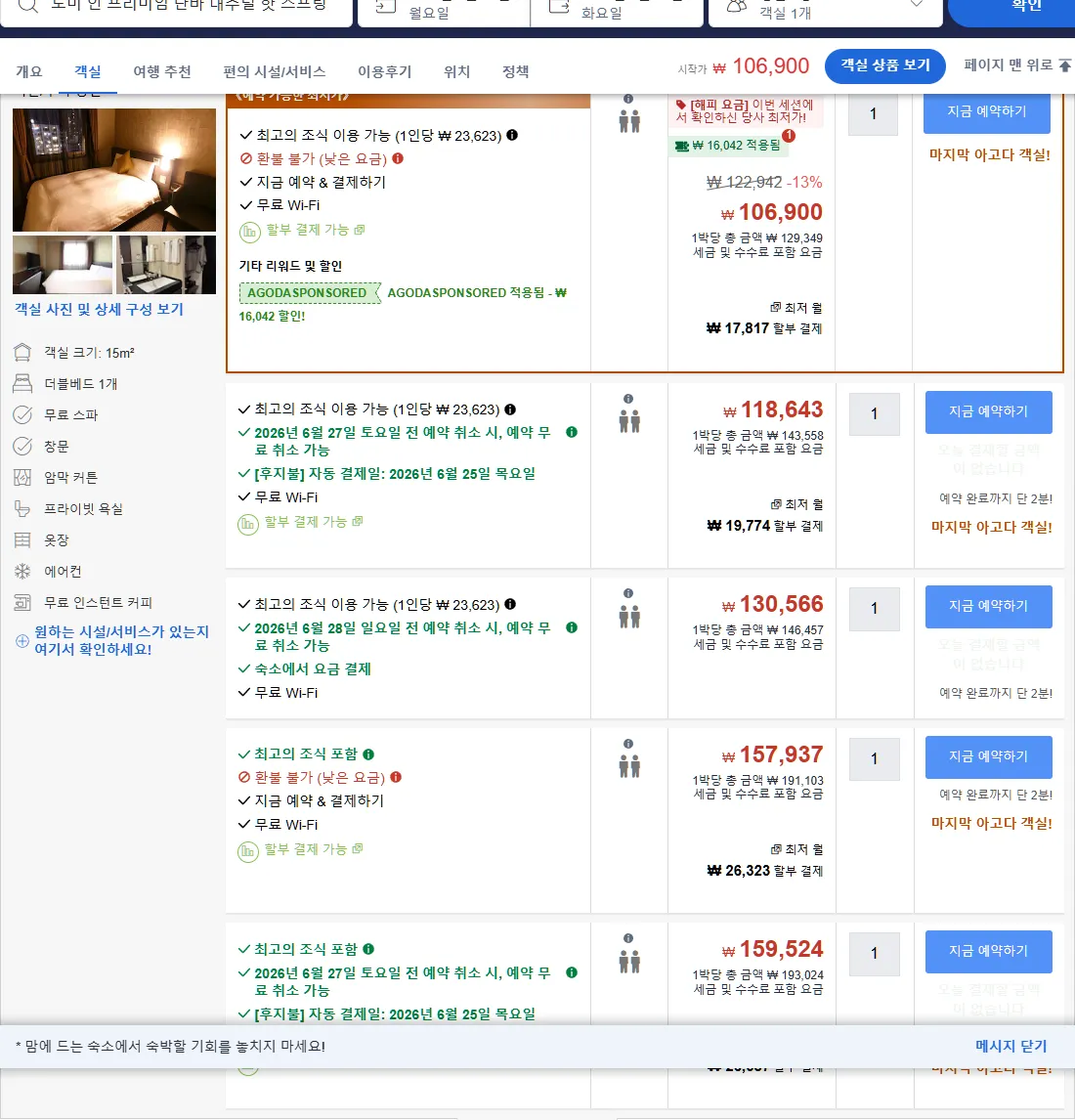The image size is (1075, 1120).
Task: Select the 이용후기 tab
Action: (x=385, y=71)
